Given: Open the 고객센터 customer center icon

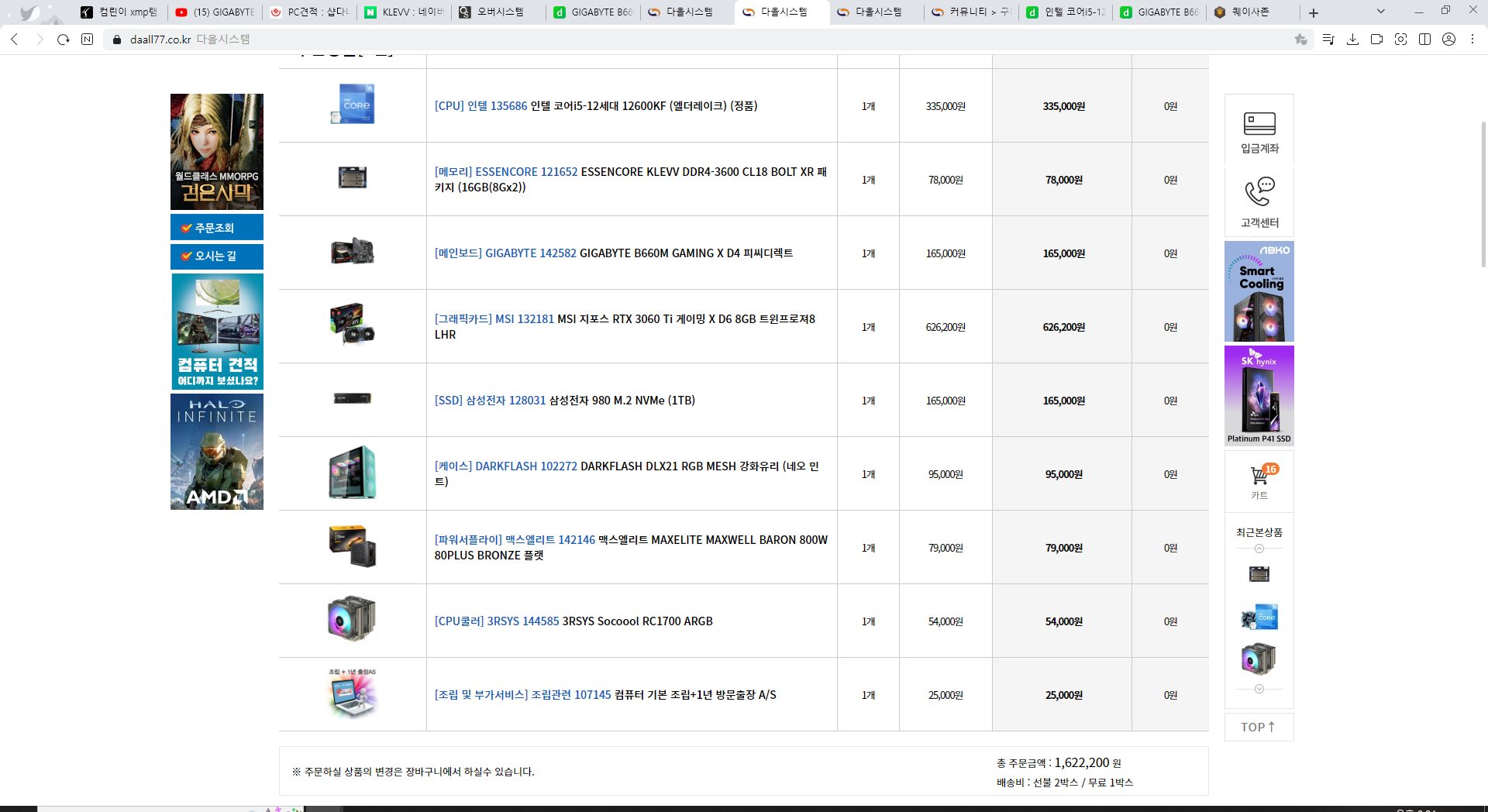Looking at the screenshot, I should click(x=1259, y=203).
